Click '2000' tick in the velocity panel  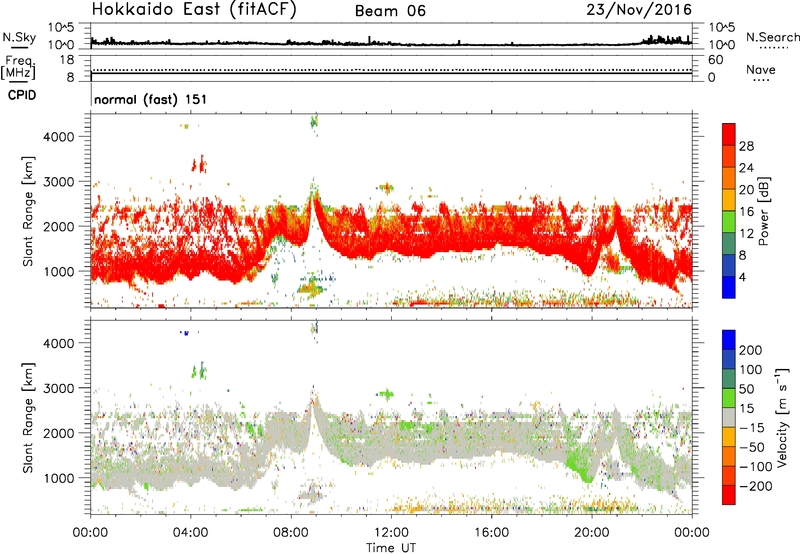click(58, 433)
